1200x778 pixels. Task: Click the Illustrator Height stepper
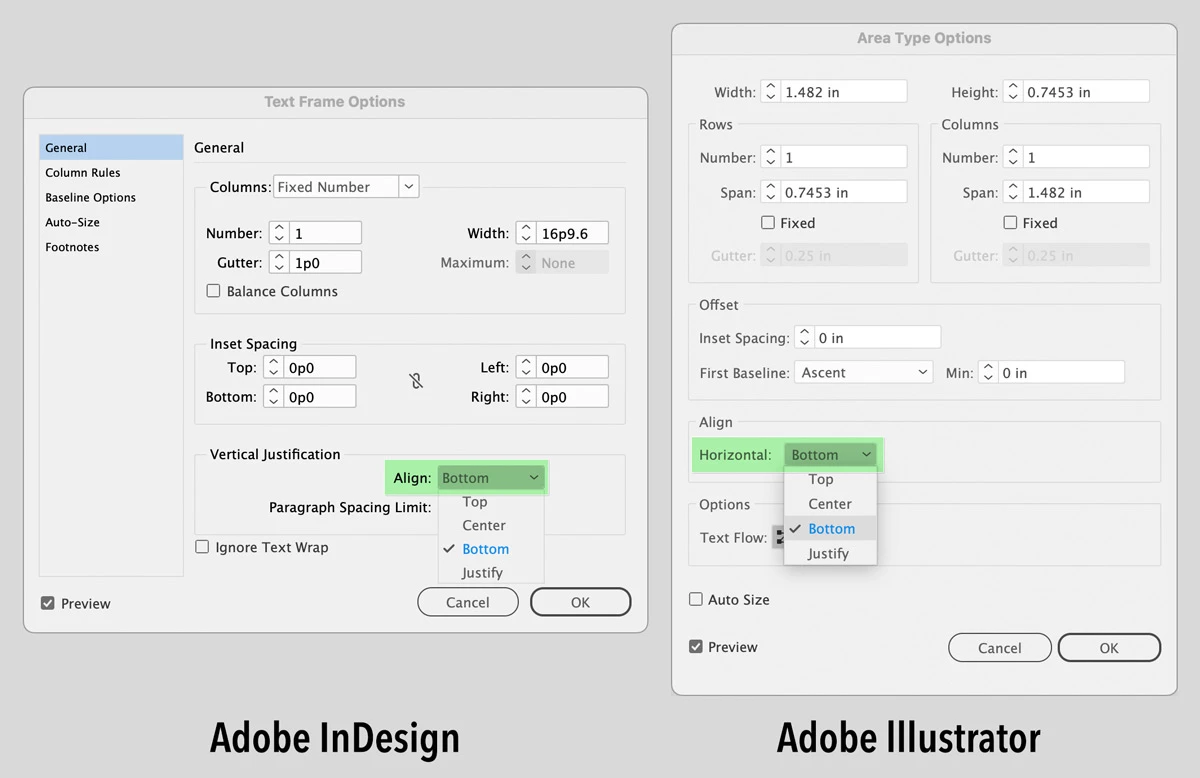coord(1013,92)
